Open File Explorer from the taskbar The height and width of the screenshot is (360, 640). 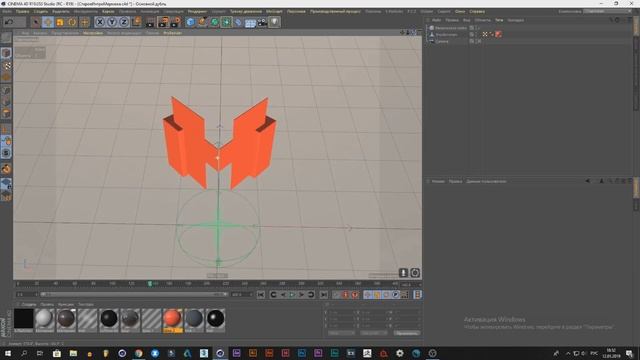[73, 353]
